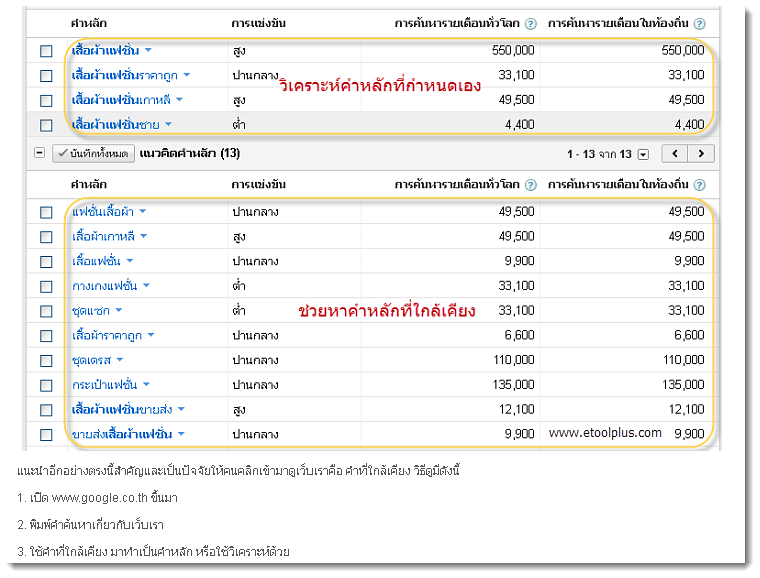
Task: Click help icon beside lower local monthly searches header
Action: 699,185
